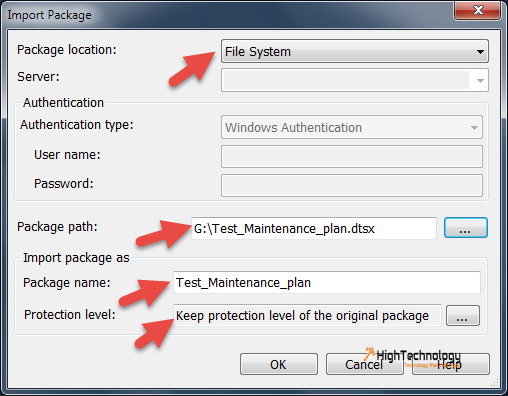
Task: Open the Package location dropdown showing File System
Action: coord(355,51)
